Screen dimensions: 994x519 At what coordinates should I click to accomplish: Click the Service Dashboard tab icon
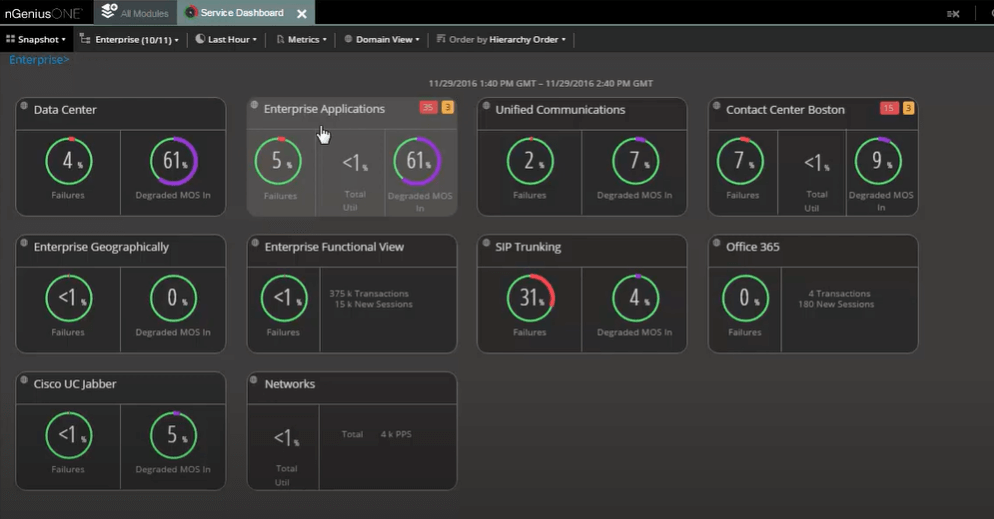(x=191, y=13)
